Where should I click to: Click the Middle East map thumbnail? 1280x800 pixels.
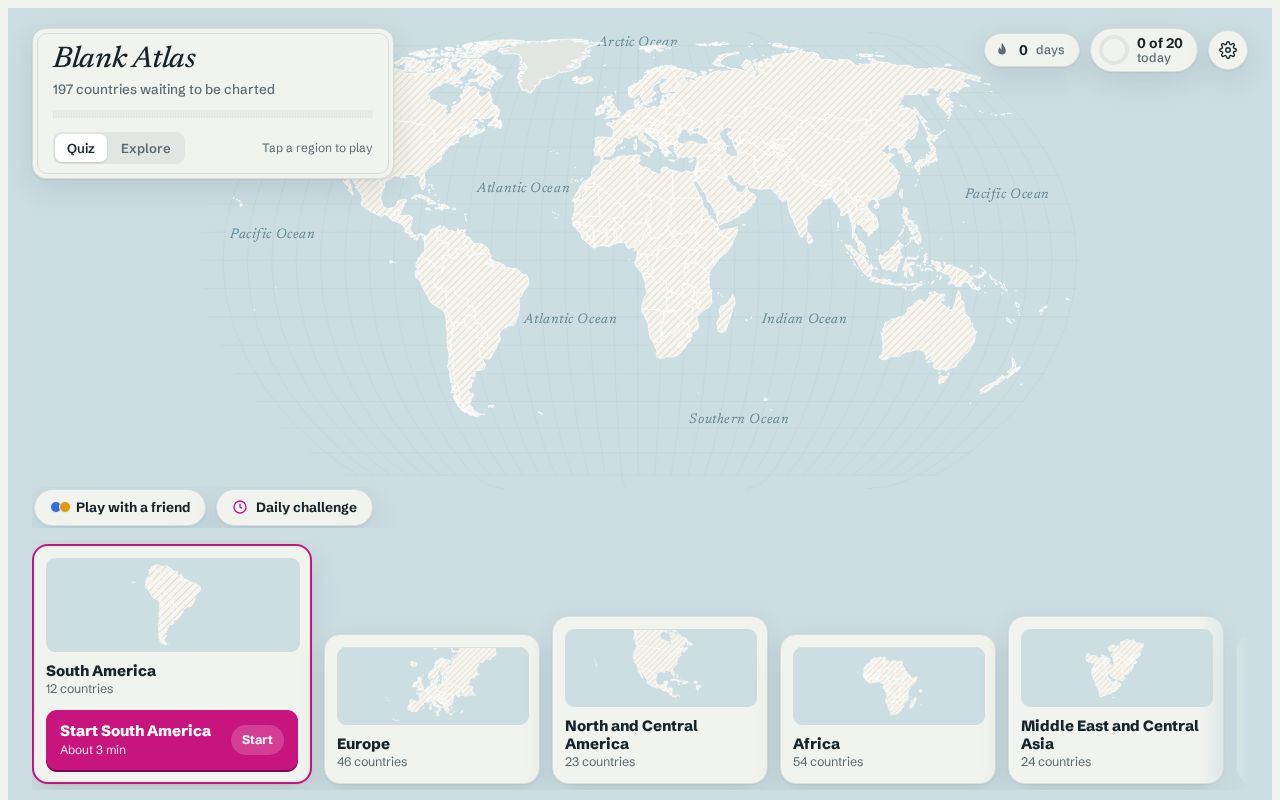(1117, 668)
